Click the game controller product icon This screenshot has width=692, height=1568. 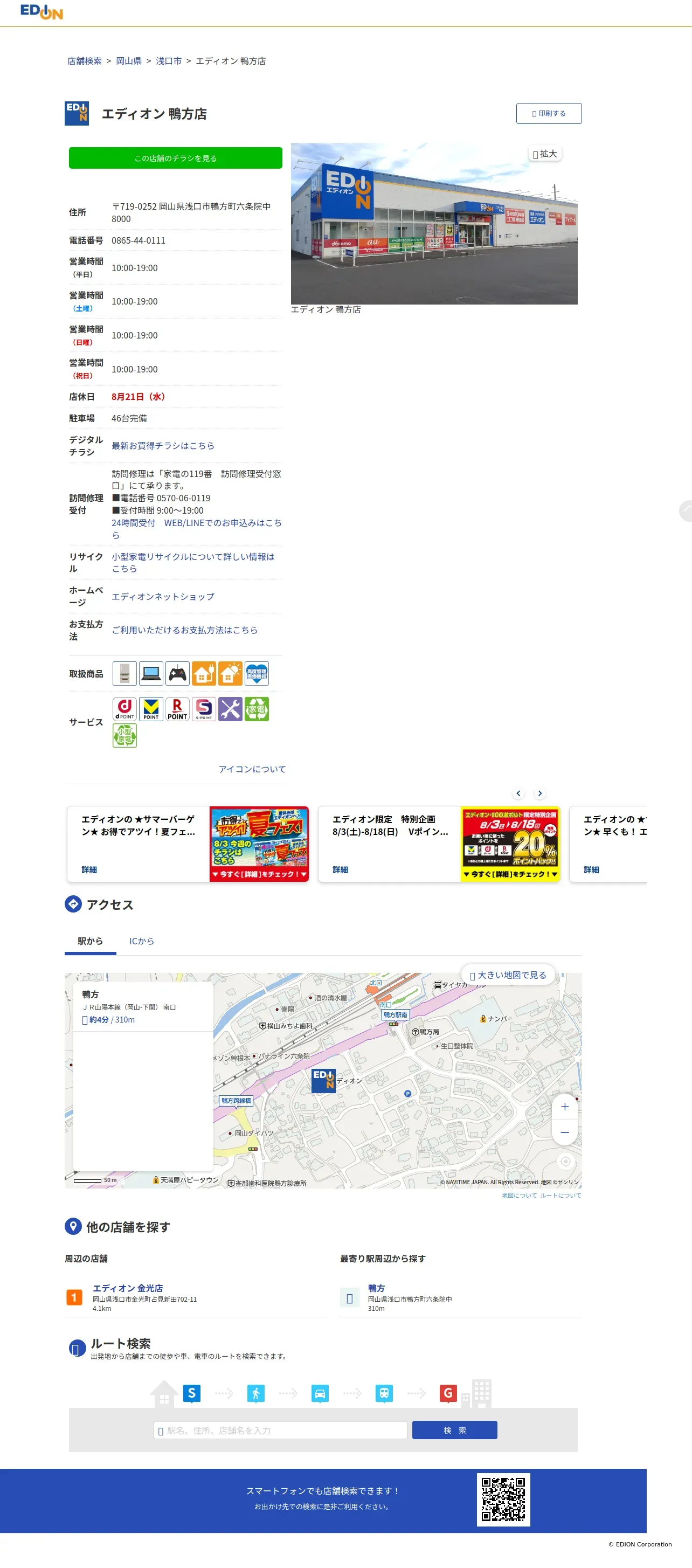click(x=177, y=673)
